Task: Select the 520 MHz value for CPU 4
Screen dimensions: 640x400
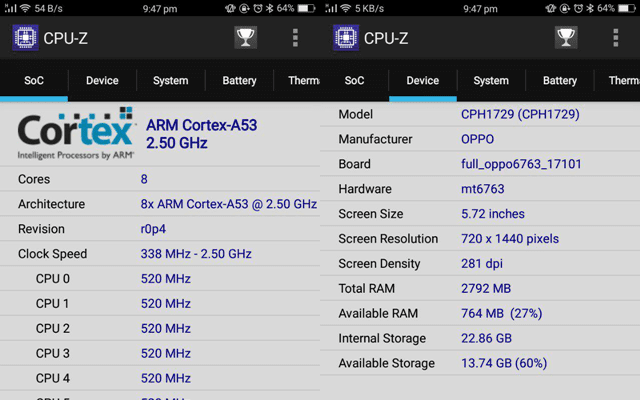Action: 166,378
